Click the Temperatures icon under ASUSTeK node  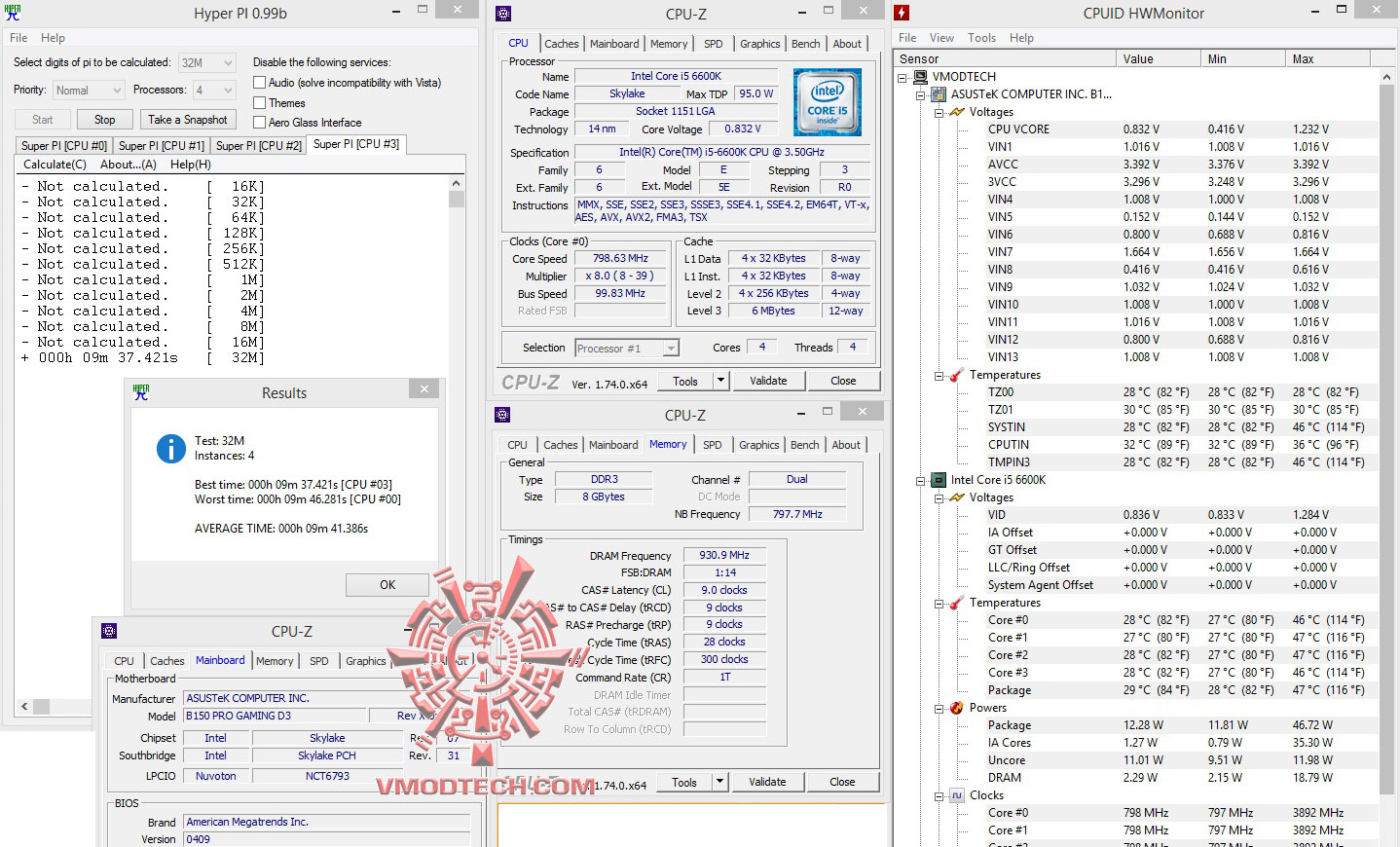[x=957, y=375]
